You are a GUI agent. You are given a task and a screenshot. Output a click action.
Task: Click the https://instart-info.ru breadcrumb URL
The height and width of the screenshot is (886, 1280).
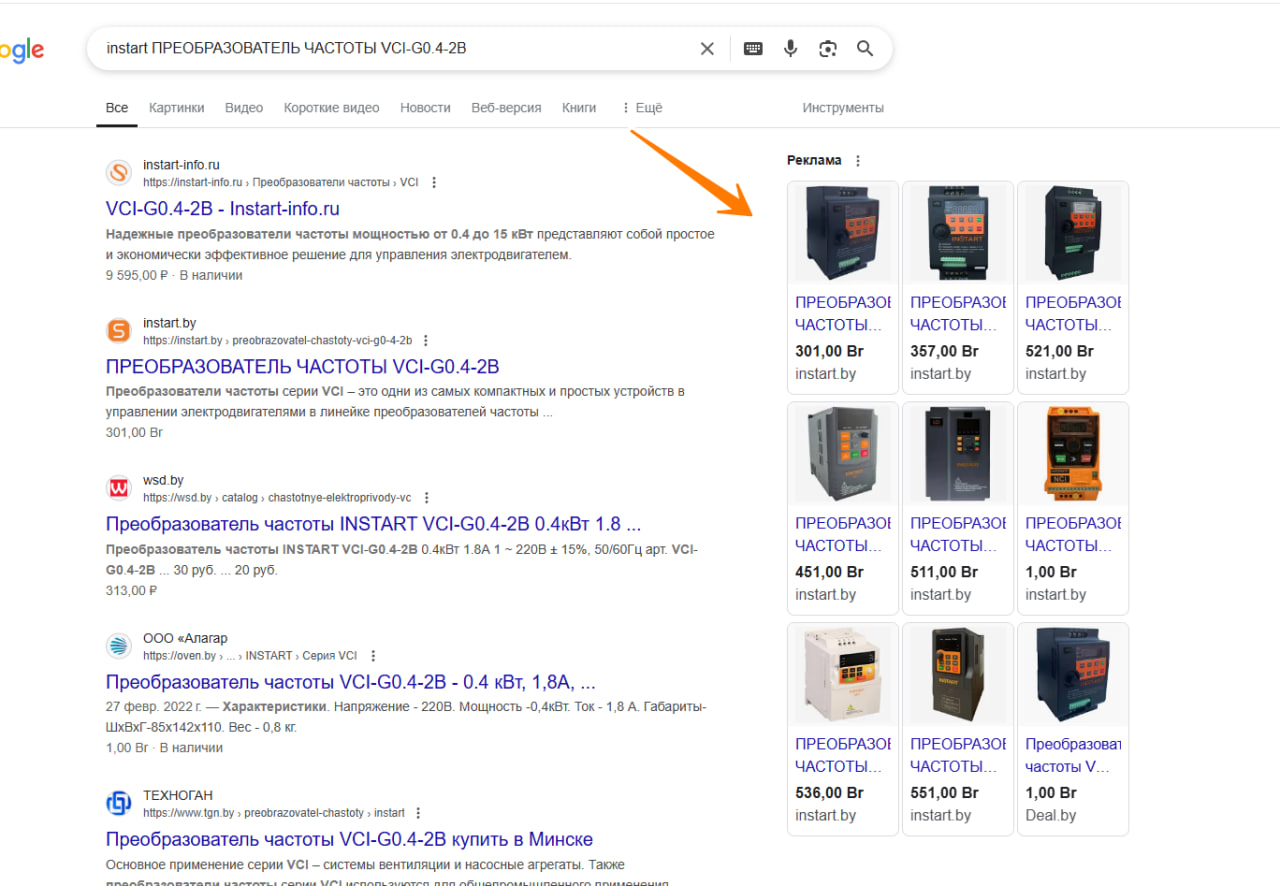281,183
